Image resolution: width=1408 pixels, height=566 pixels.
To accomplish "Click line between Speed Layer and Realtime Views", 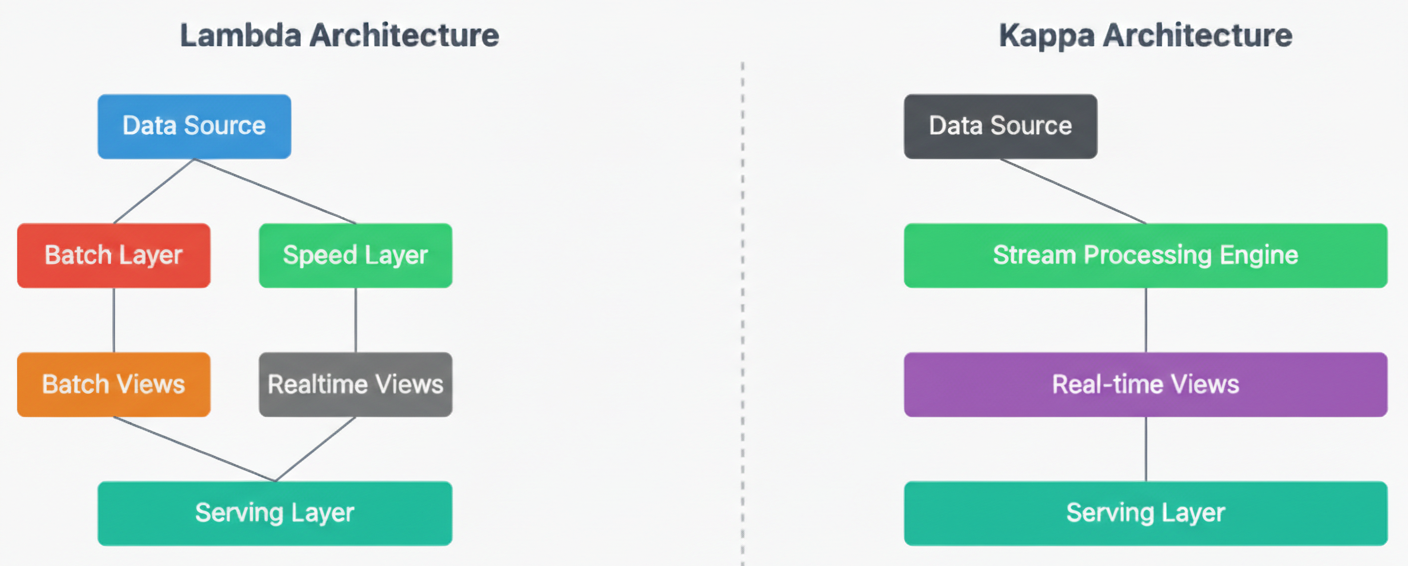I will pos(356,320).
